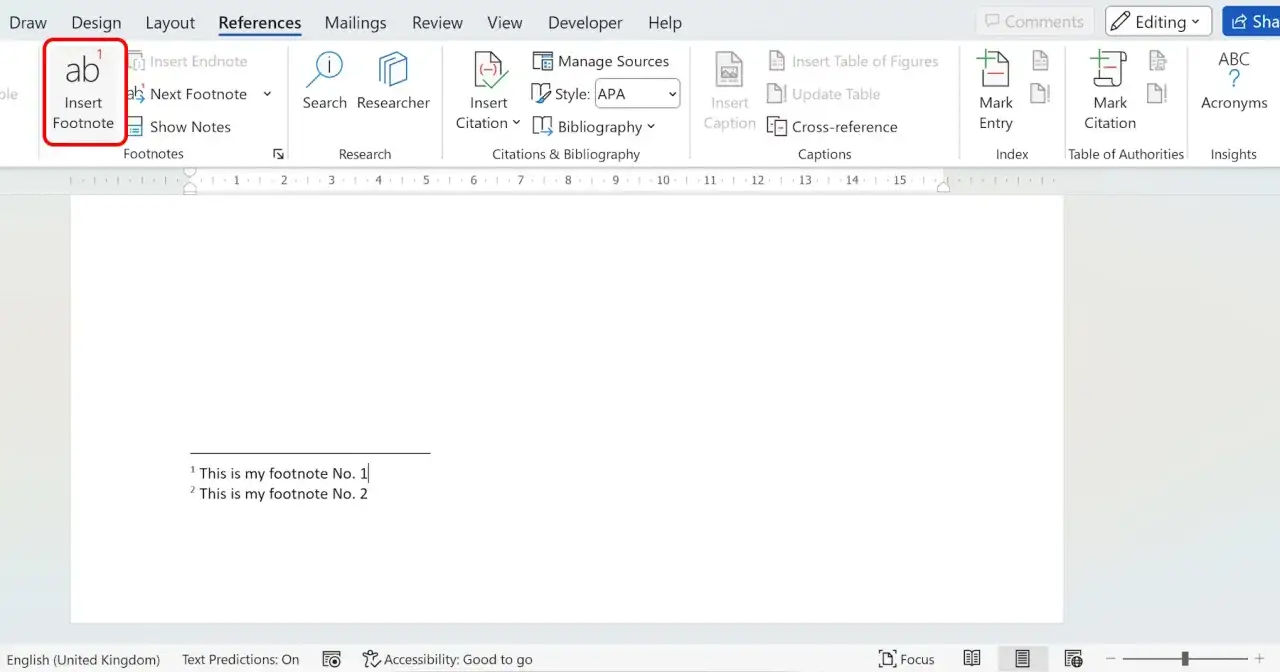The width and height of the screenshot is (1280, 672).
Task: Open the Search tool
Action: tap(325, 81)
